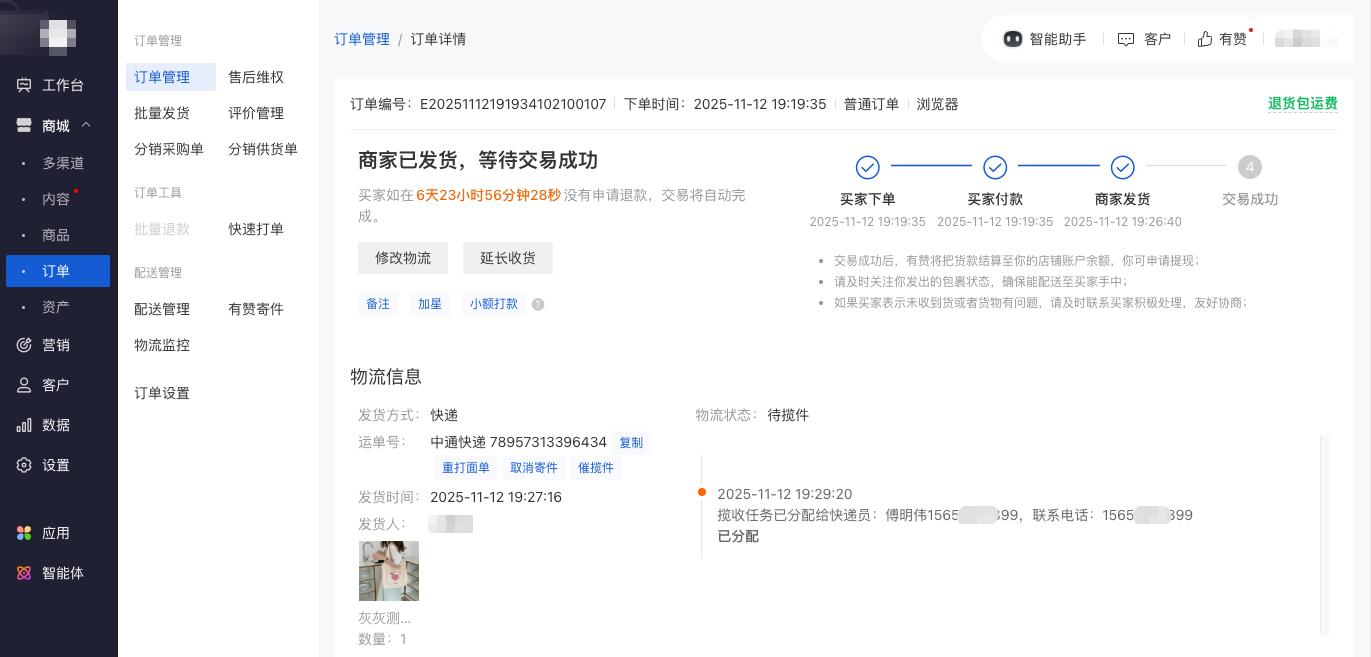Select 售后维权 in the order submenu
Screen dimensions: 1371x657
pyautogui.click(x=256, y=77)
